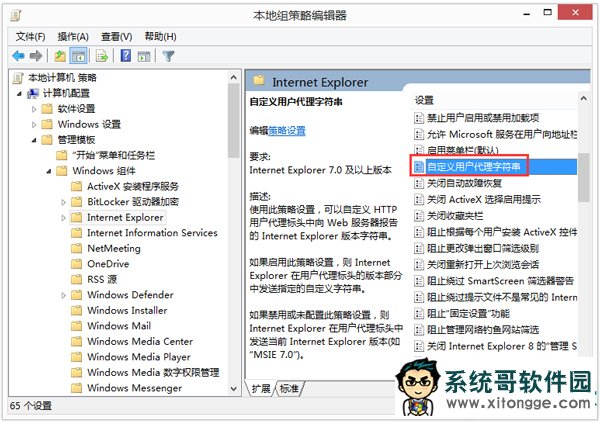This screenshot has width=600, height=422.
Task: Open Help via the question mark icon
Action: coord(126,56)
